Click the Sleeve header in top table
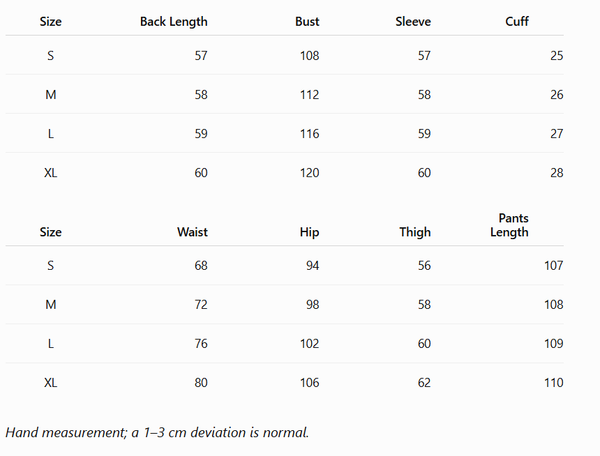Viewport: 600px width, 456px height. 413,21
